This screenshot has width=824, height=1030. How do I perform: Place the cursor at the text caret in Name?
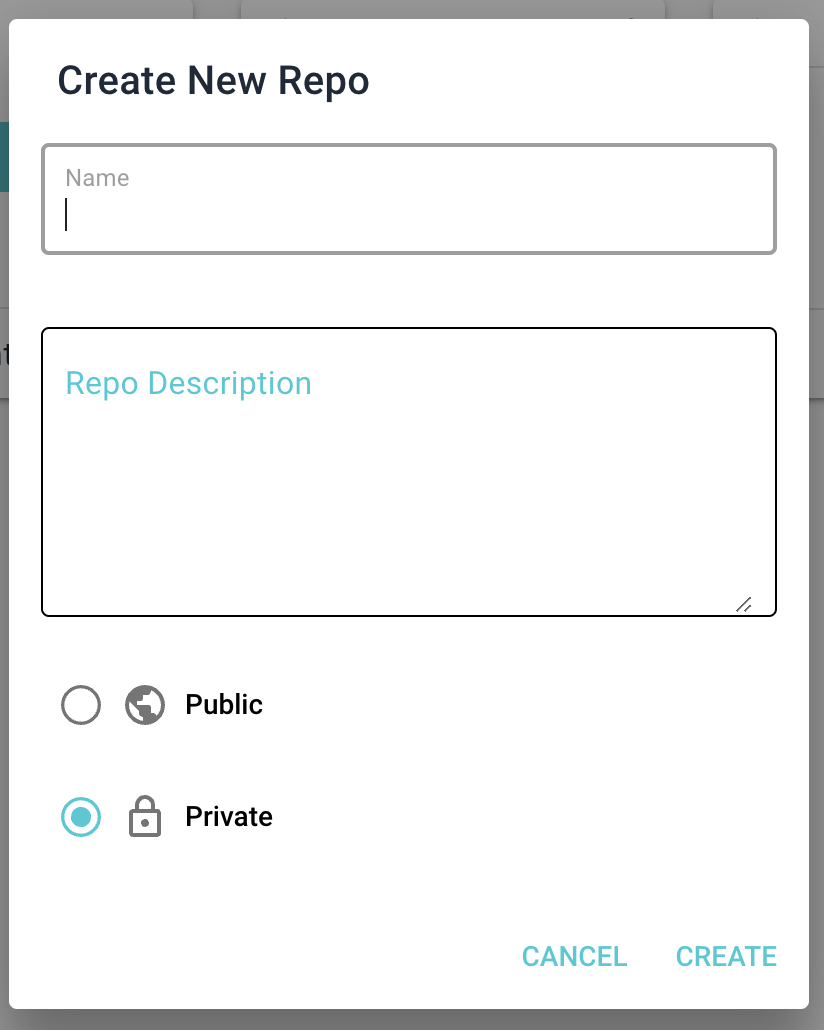[67, 215]
